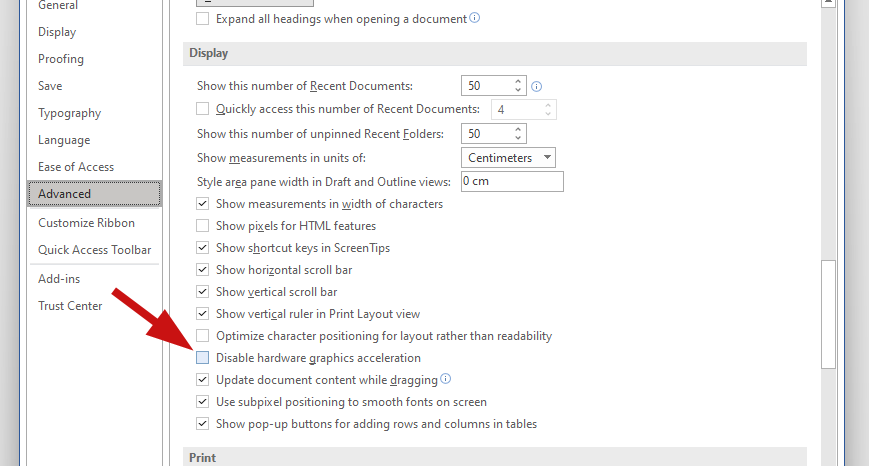
Task: Uncheck Show pop-up buttons for adding rows
Action: 202,424
